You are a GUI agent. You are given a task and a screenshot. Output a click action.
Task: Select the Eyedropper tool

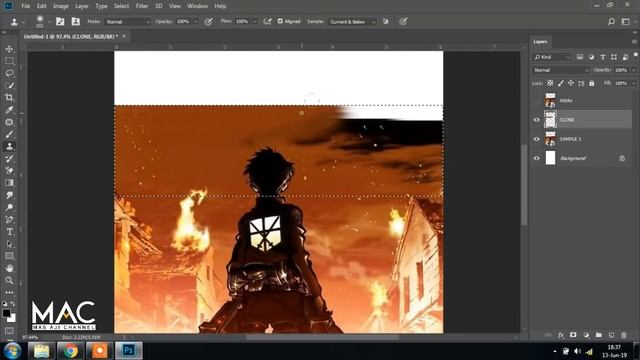click(9, 110)
